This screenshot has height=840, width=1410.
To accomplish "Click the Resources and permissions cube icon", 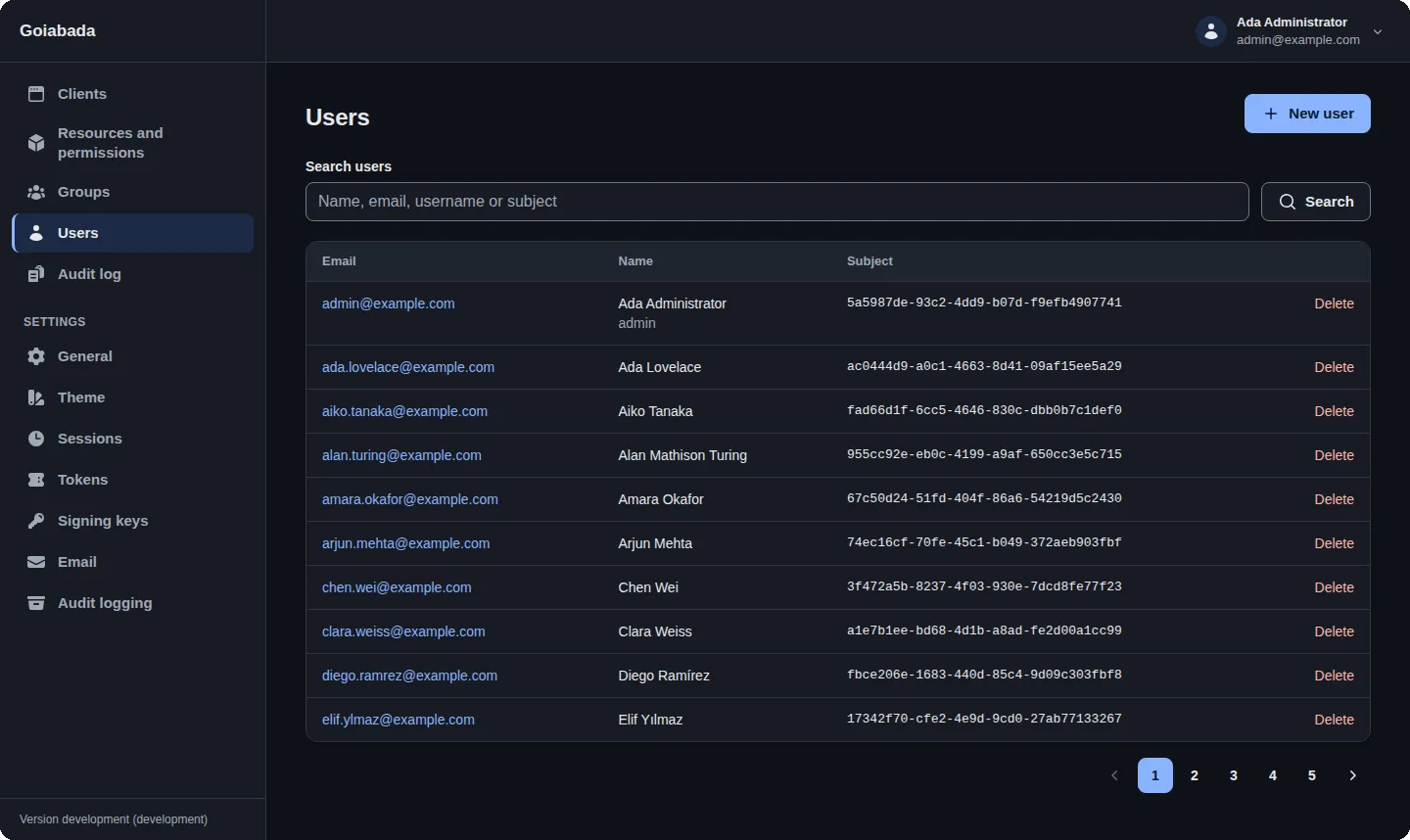I will click(36, 143).
